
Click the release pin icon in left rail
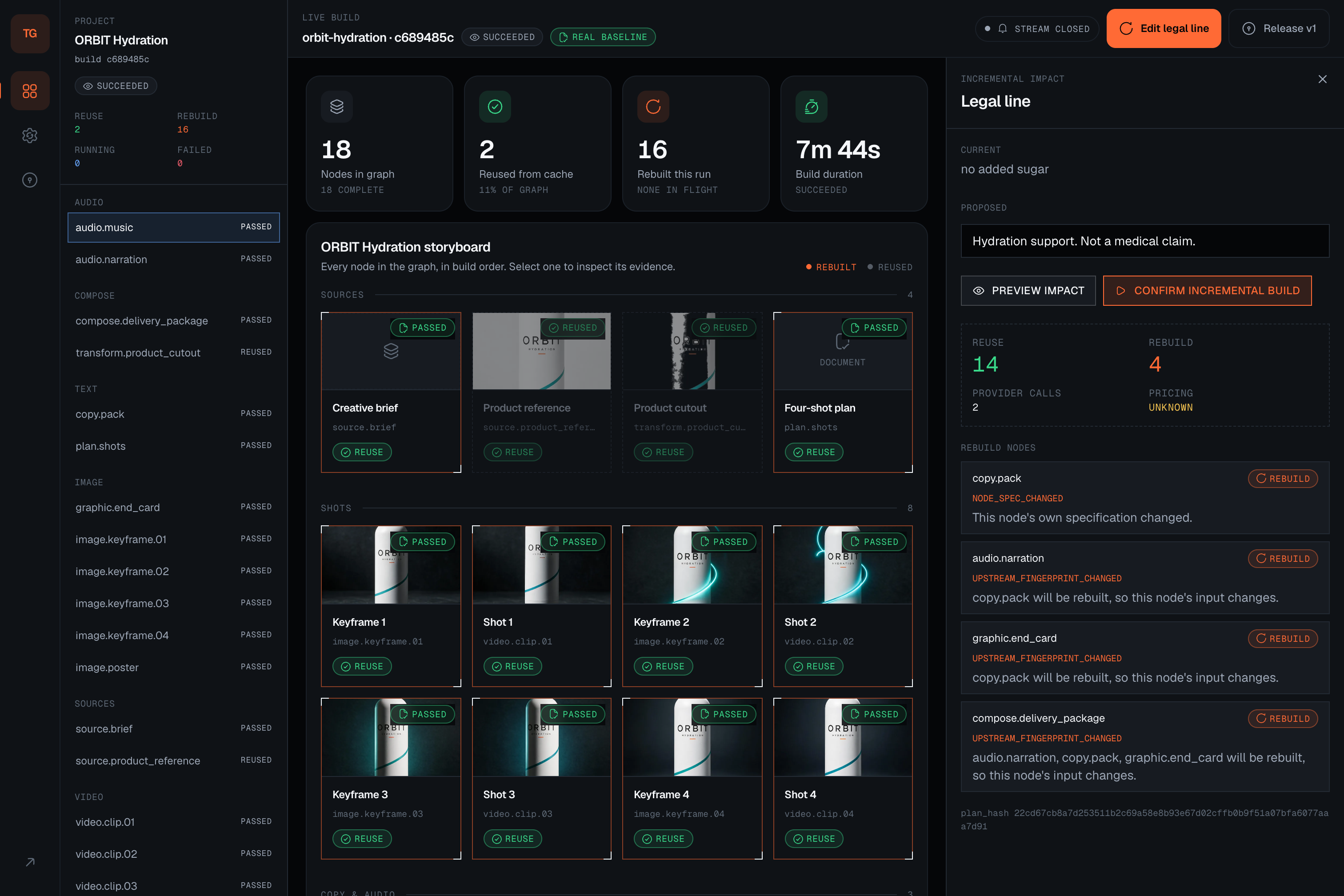point(30,180)
